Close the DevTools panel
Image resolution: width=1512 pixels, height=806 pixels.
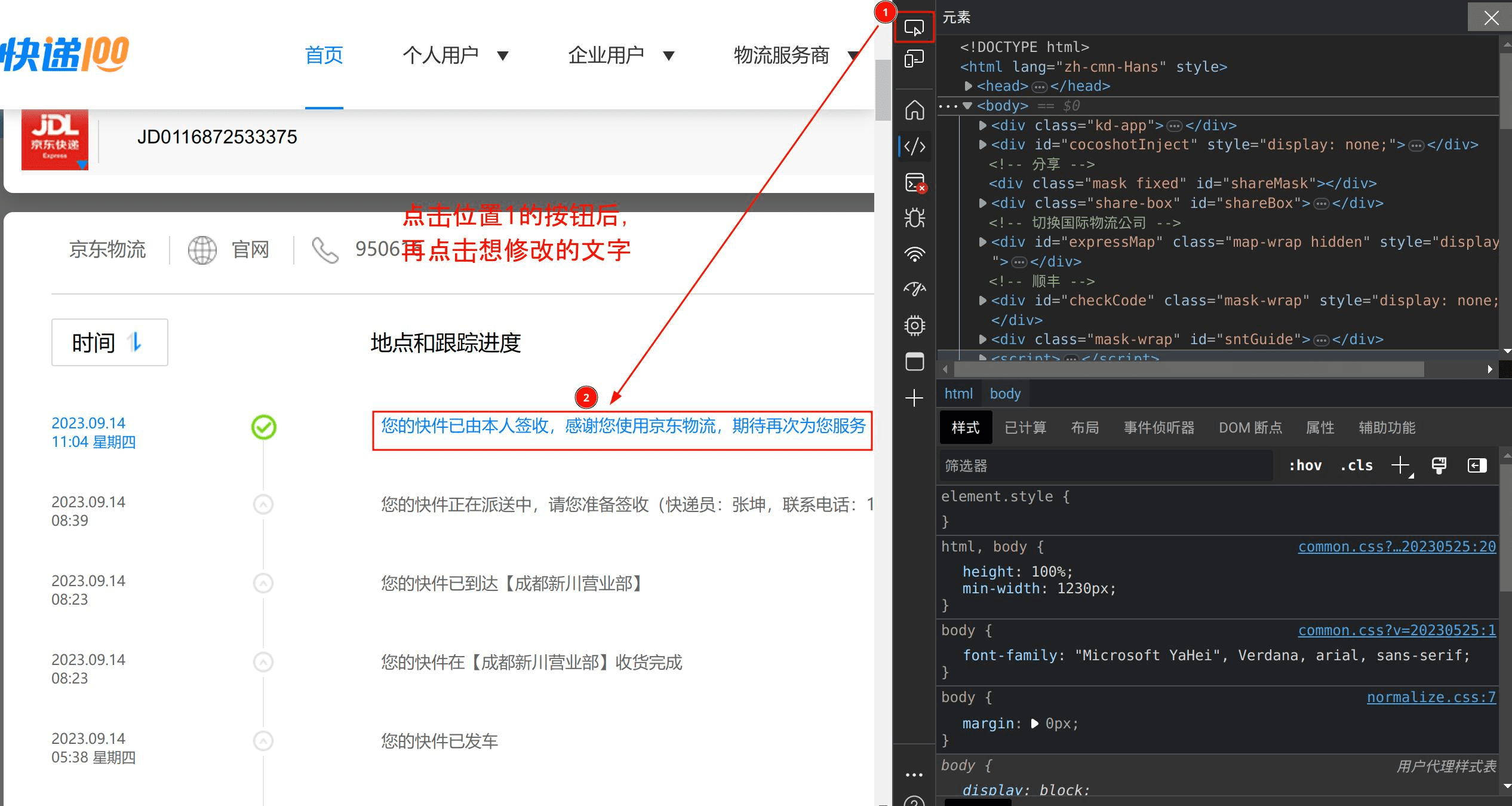click(1491, 18)
